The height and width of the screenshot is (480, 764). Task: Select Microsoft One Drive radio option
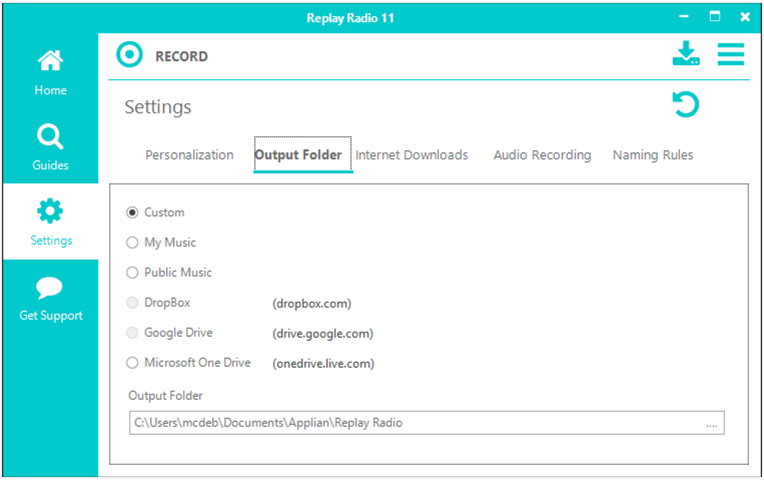pyautogui.click(x=189, y=363)
